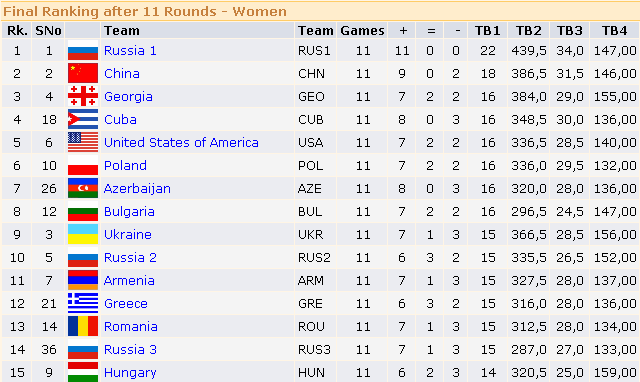This screenshot has height=382, width=640.
Task: Open the Russia 3 team link
Action: [130, 349]
